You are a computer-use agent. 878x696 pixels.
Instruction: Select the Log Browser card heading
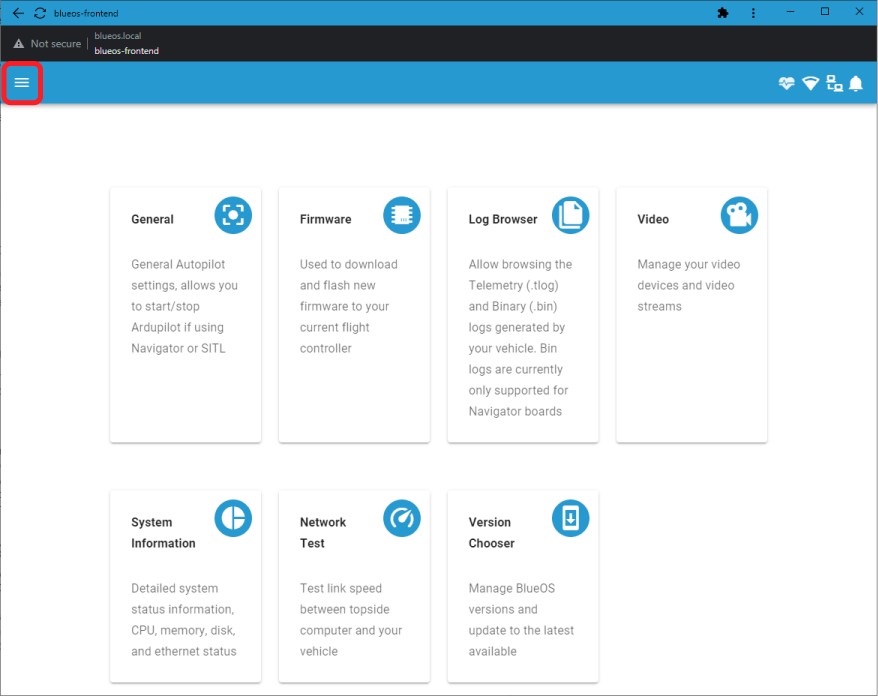tap(502, 219)
